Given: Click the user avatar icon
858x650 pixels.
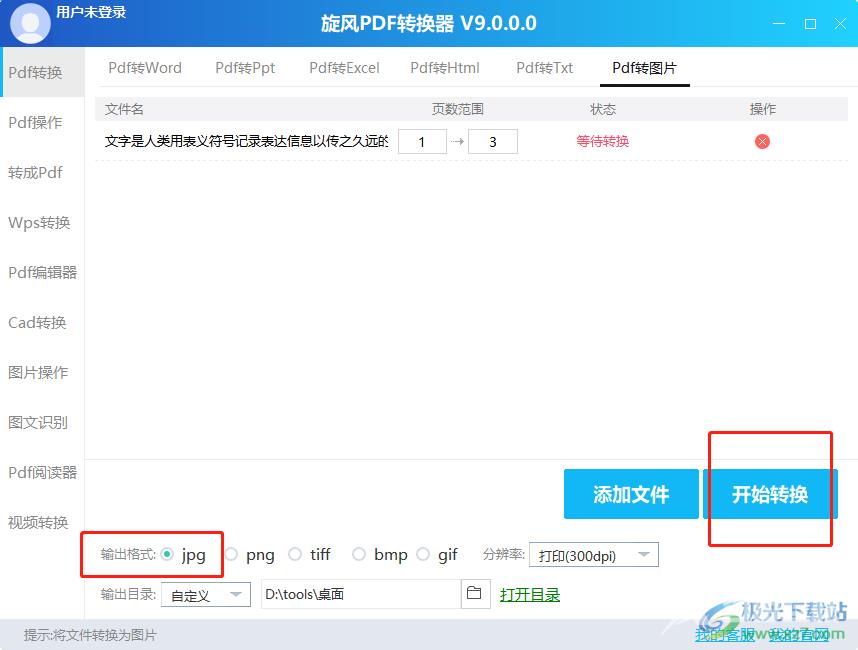Looking at the screenshot, I should (30, 24).
